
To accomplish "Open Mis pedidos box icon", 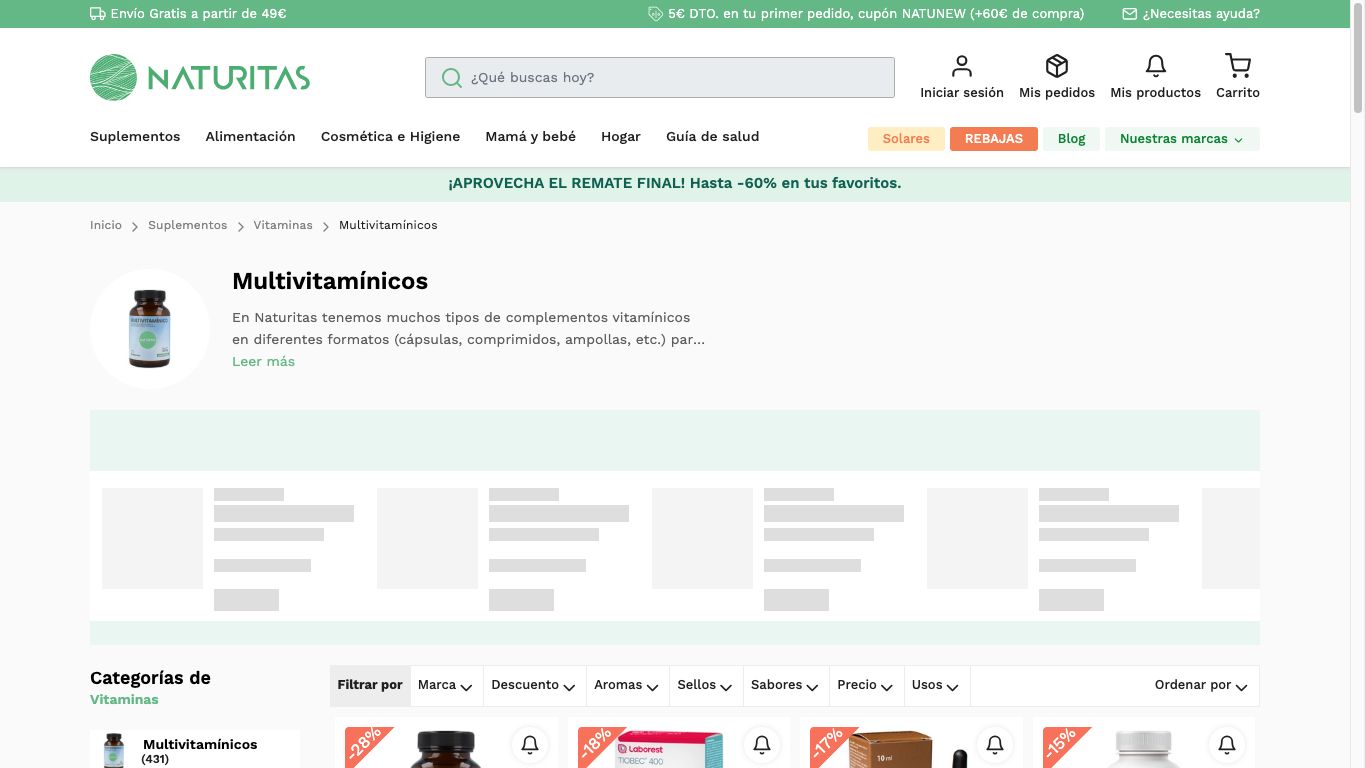I will (1056, 66).
